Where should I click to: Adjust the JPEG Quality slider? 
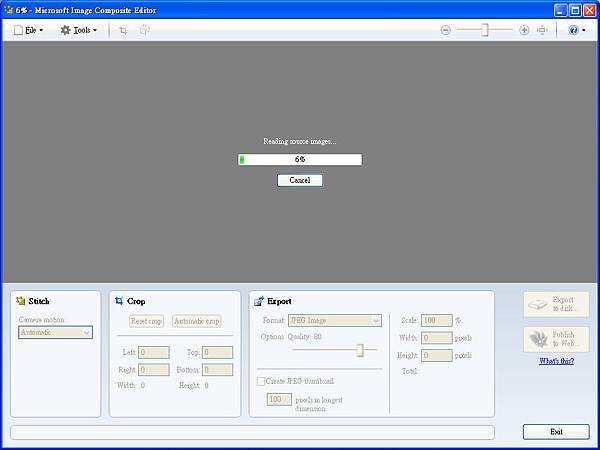click(360, 350)
